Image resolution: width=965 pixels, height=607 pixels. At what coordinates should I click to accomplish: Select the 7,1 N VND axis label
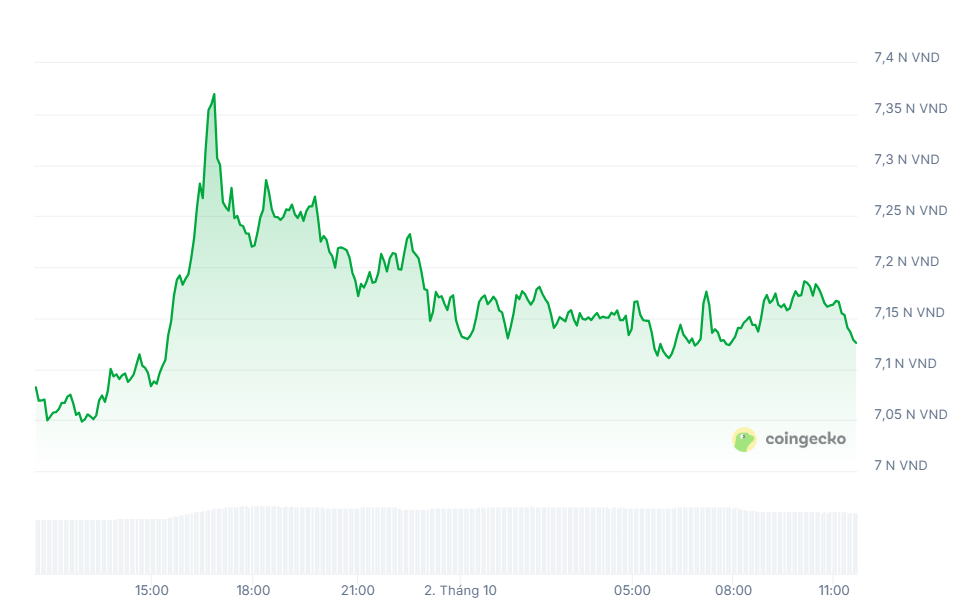[905, 363]
